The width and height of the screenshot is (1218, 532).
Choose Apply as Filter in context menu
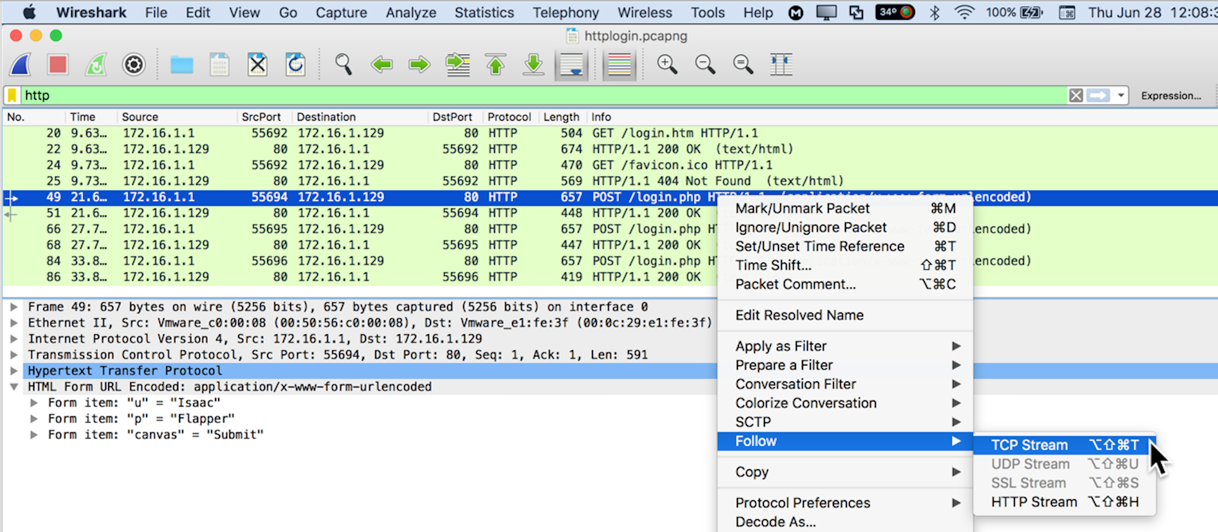coord(781,346)
